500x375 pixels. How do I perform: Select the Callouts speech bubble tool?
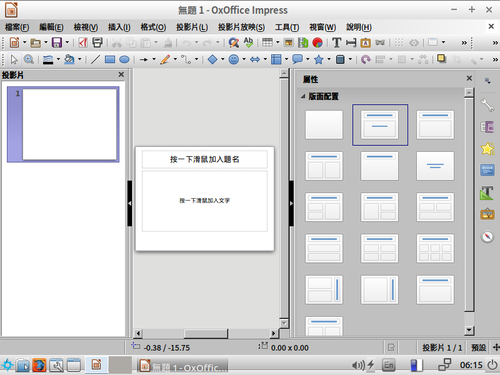pos(297,60)
